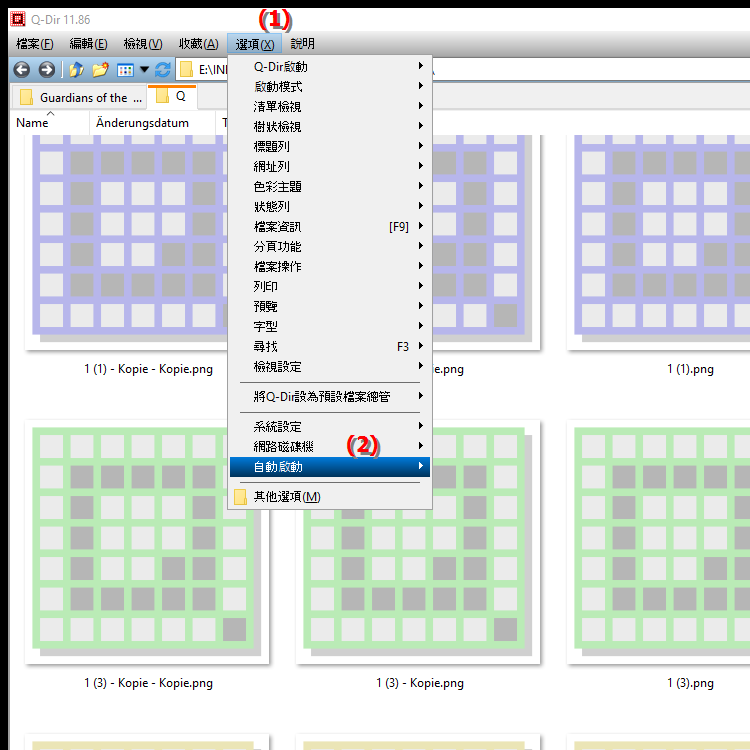Open the 說明 menu

pos(303,44)
